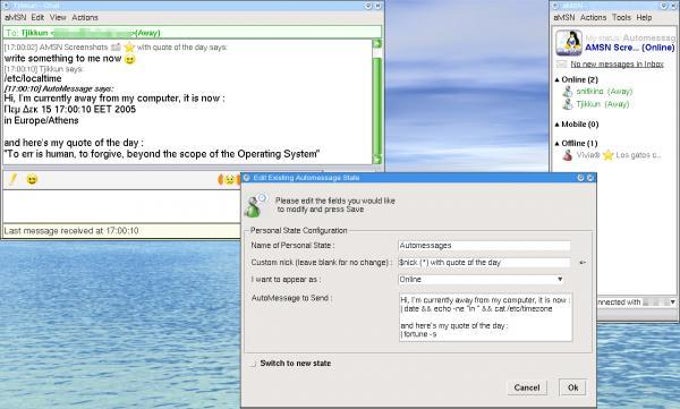The width and height of the screenshot is (680, 409).
Task: Click the small arrow icon beside Custom nick field
Action: tap(582, 262)
